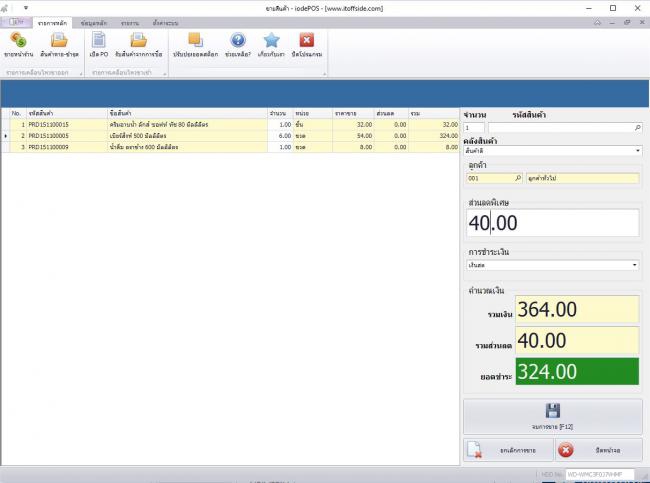
Task: Click the magnifier in product code field
Action: tap(638, 128)
